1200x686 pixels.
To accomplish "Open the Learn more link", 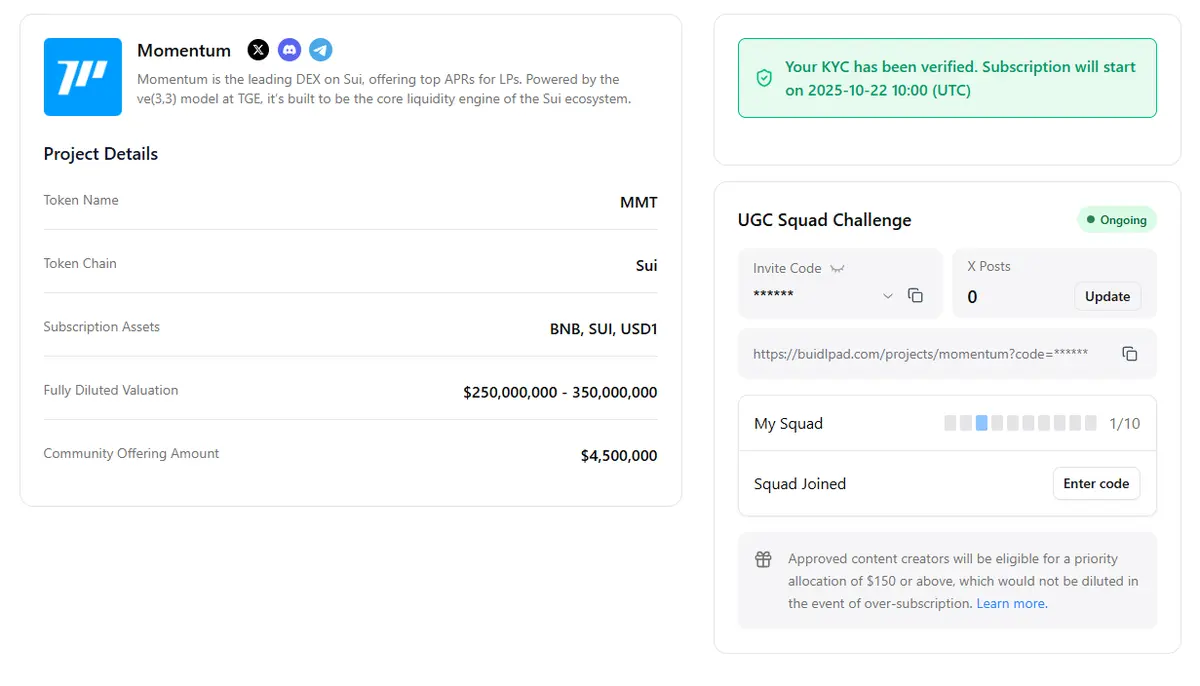I will point(1010,604).
